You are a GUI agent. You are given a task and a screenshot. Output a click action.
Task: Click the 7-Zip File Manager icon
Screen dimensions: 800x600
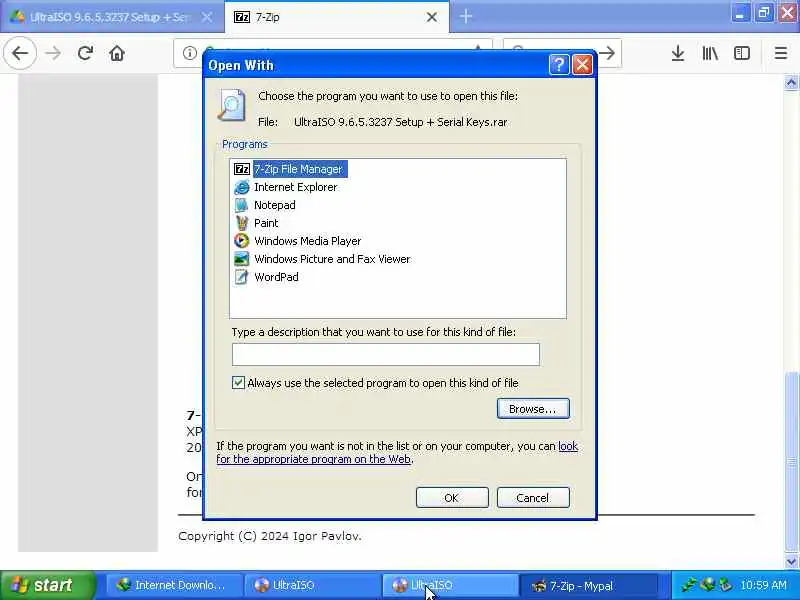pyautogui.click(x=242, y=169)
